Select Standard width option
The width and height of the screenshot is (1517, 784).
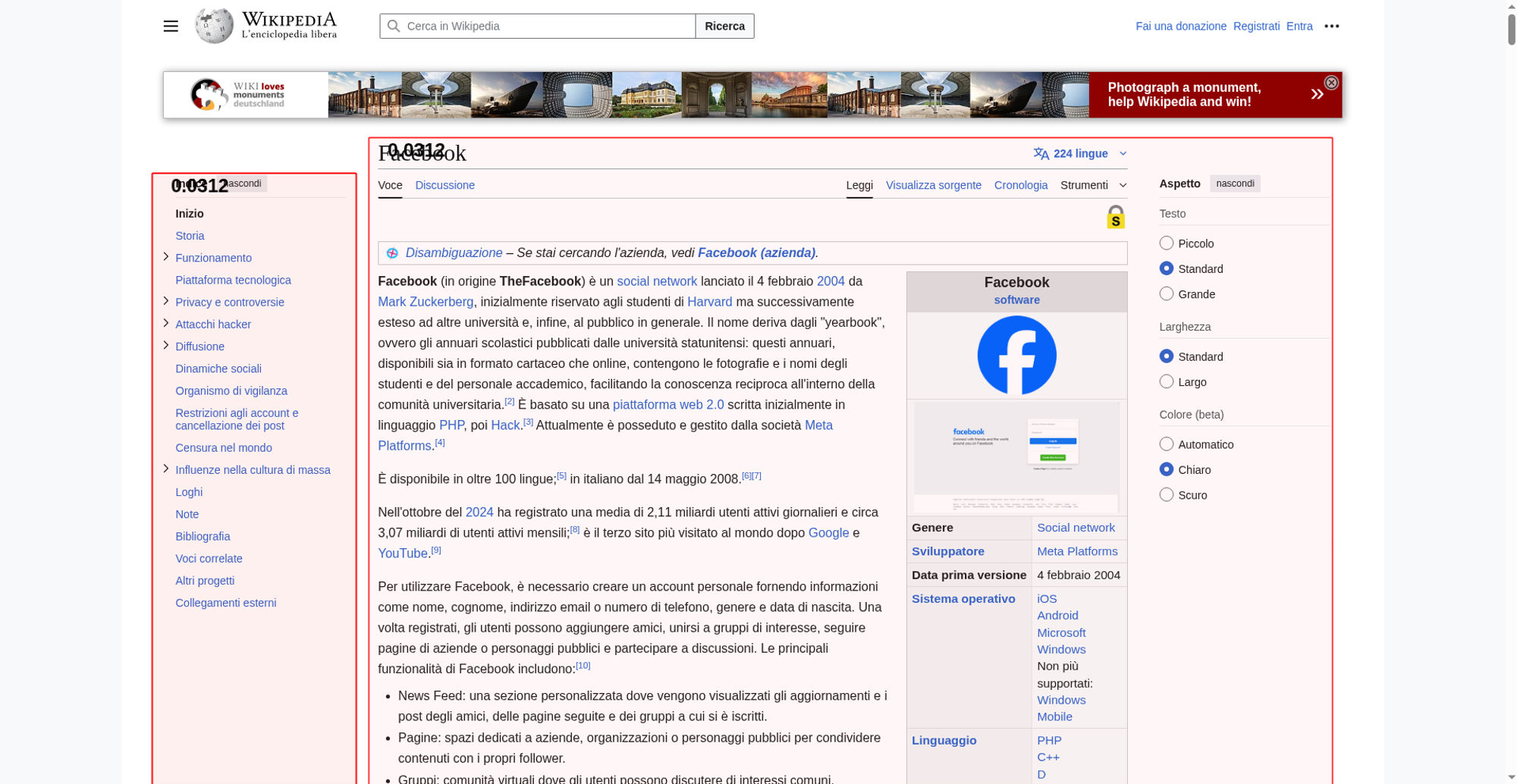pos(1167,356)
